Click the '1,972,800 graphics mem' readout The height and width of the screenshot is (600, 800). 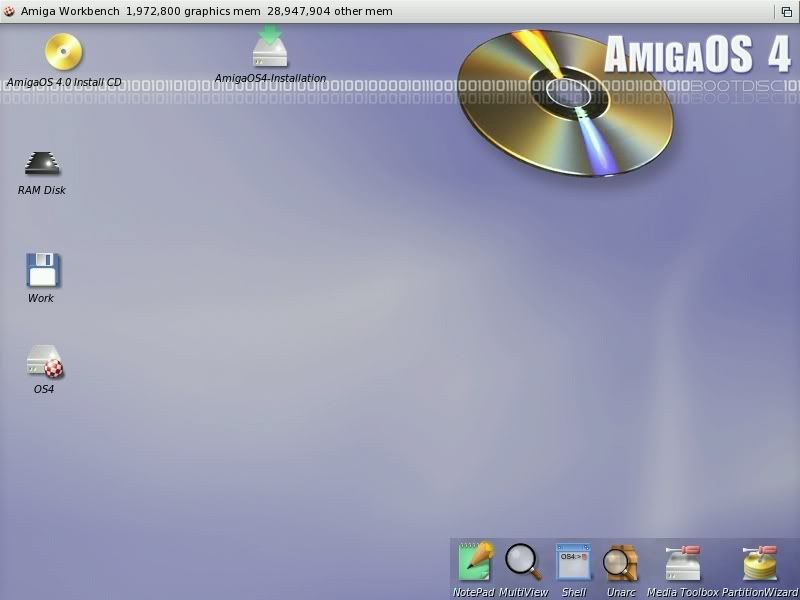click(193, 11)
